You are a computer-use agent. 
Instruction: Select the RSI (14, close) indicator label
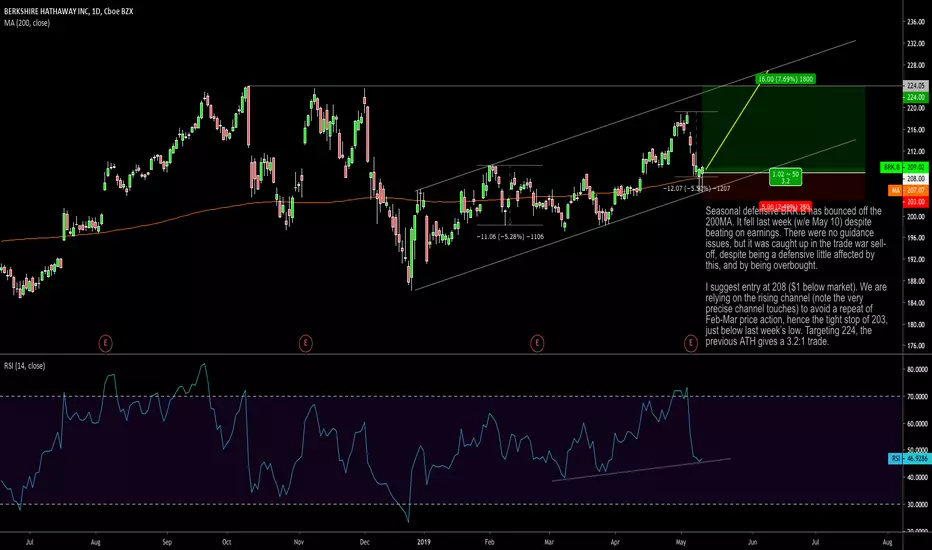point(24,366)
